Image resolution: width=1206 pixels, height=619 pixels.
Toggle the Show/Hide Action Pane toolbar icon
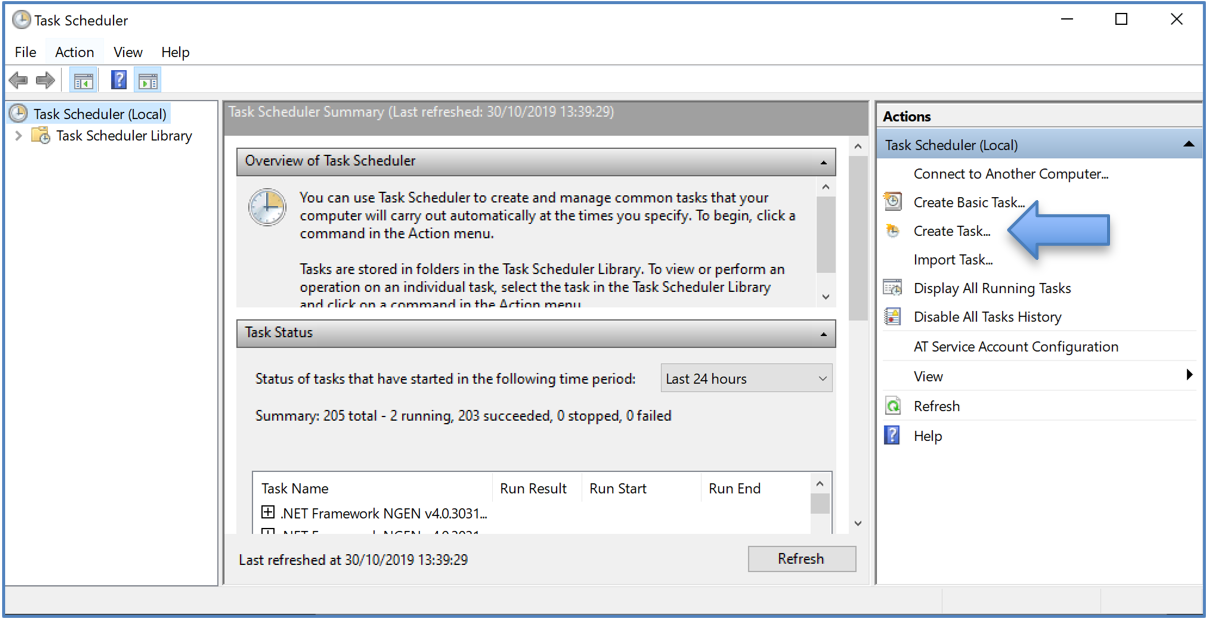click(x=147, y=79)
